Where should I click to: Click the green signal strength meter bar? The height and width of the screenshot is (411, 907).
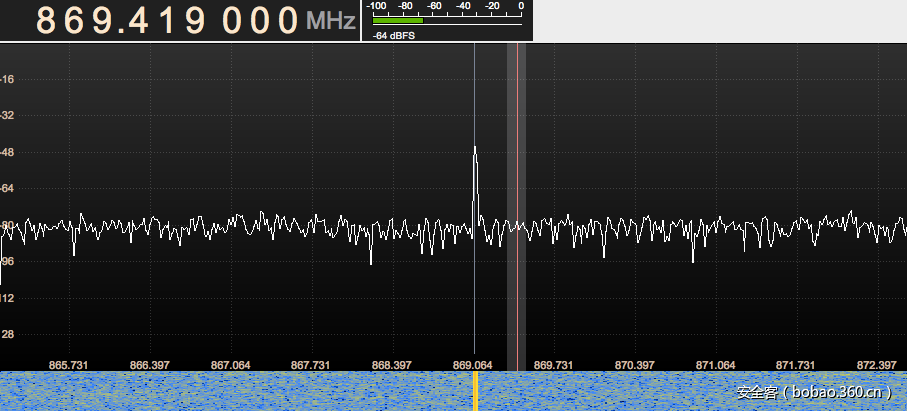tap(397, 20)
